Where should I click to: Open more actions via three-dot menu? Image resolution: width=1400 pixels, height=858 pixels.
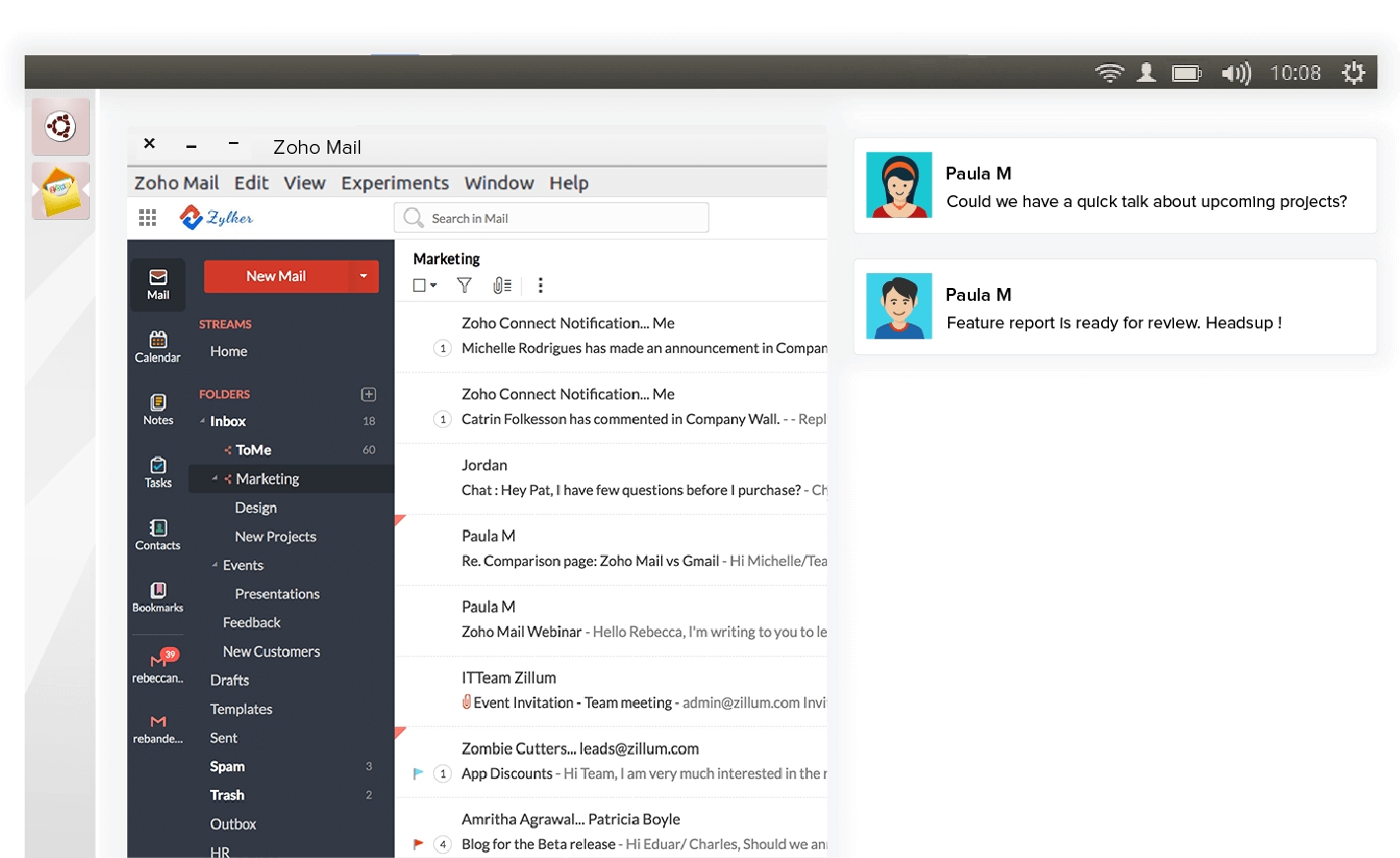pos(540,285)
